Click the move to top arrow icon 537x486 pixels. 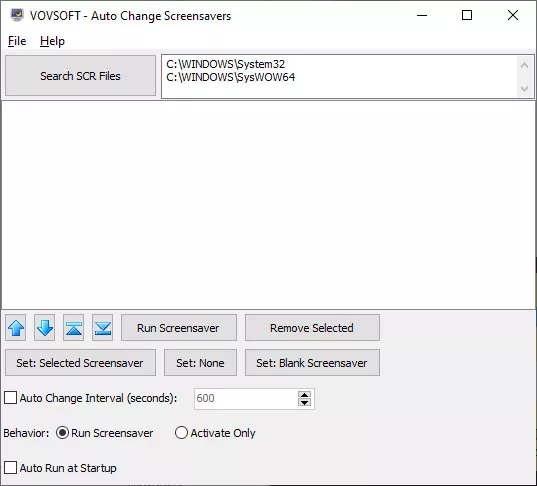pos(74,328)
